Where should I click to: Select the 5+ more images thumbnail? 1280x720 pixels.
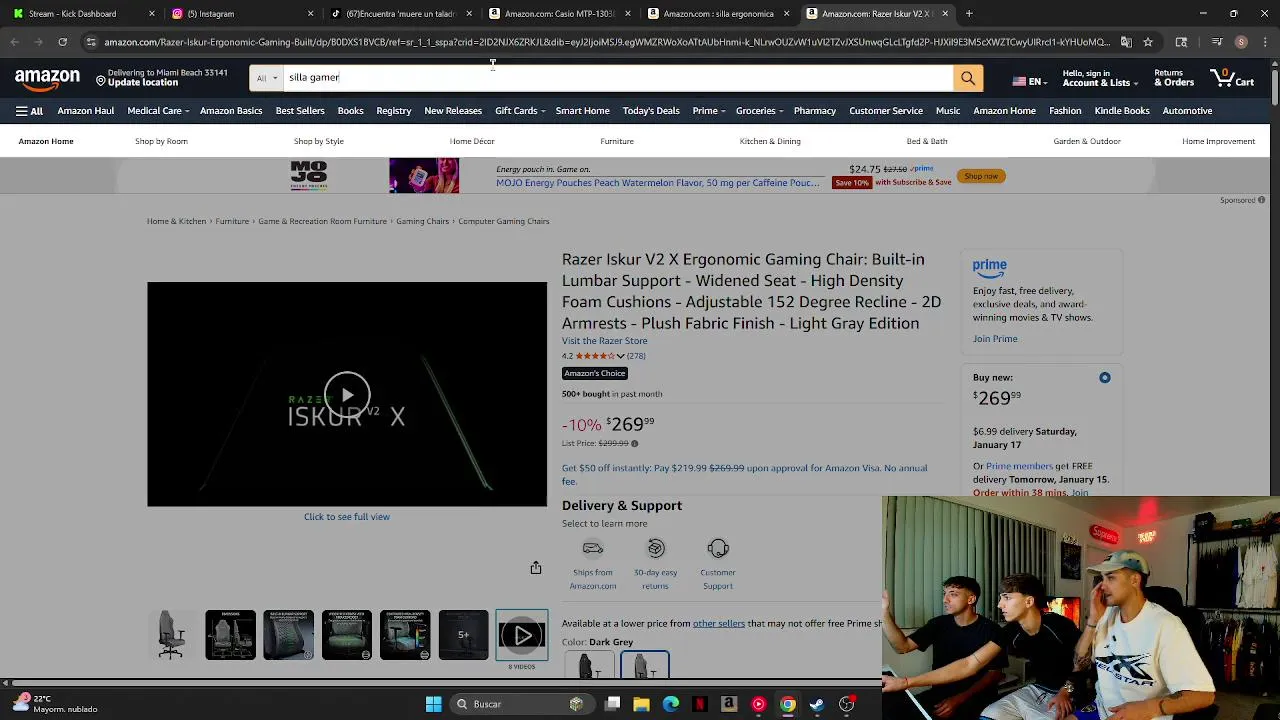coord(463,635)
